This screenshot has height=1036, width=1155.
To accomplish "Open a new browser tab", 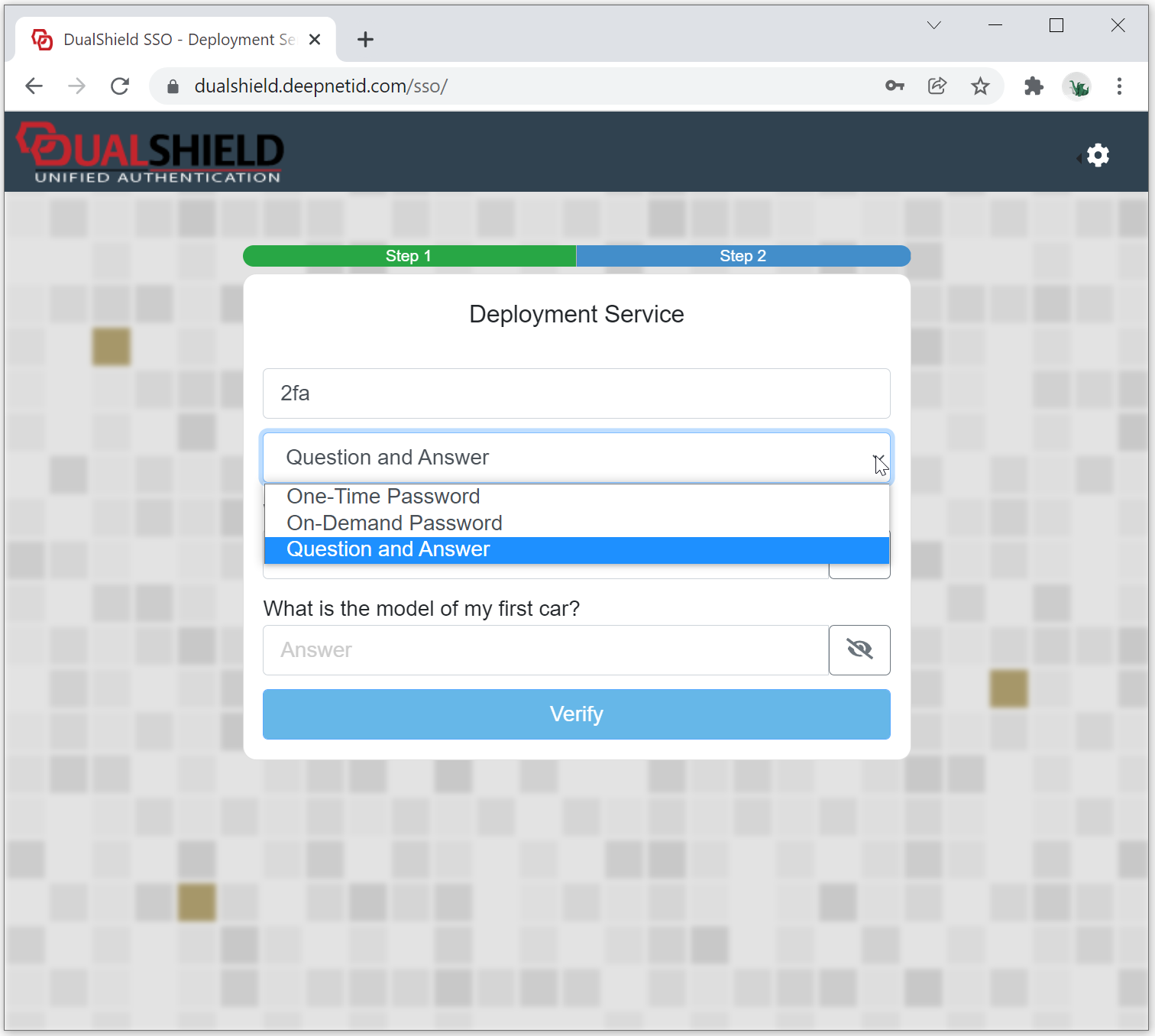I will [x=365, y=40].
